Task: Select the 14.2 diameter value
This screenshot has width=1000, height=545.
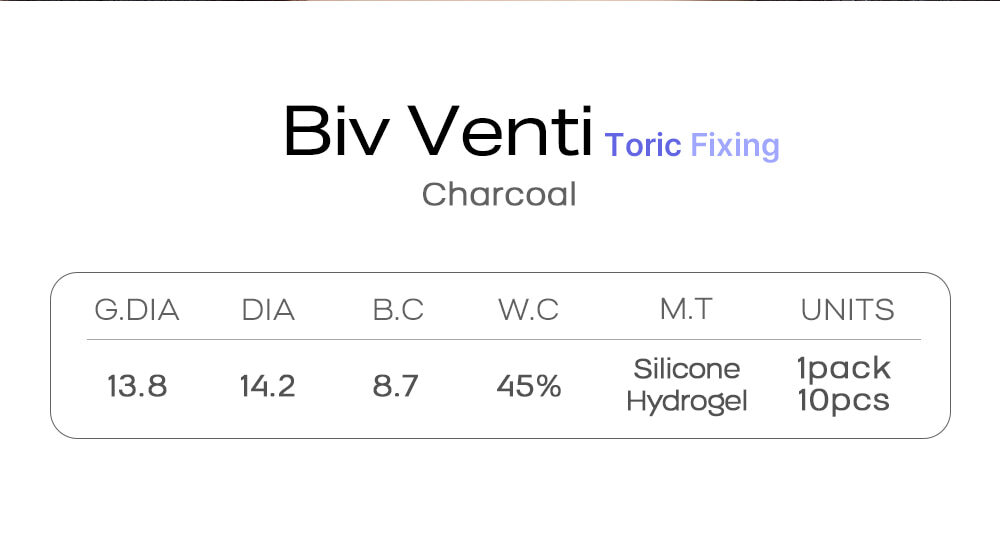Action: tap(267, 386)
